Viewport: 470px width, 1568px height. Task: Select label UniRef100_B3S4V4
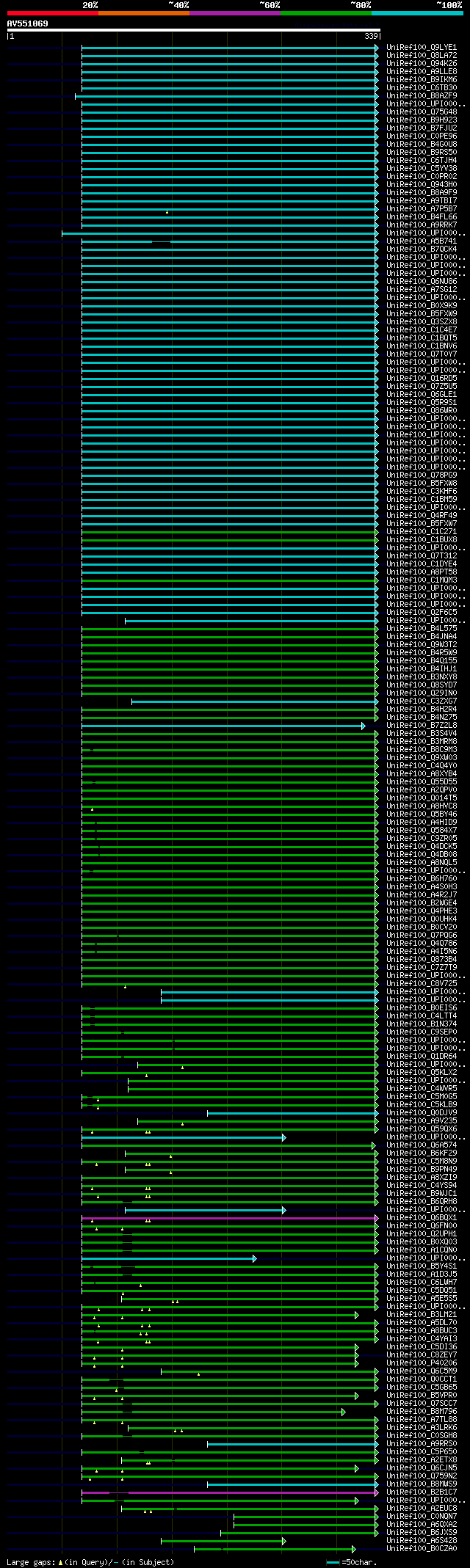tap(422, 734)
